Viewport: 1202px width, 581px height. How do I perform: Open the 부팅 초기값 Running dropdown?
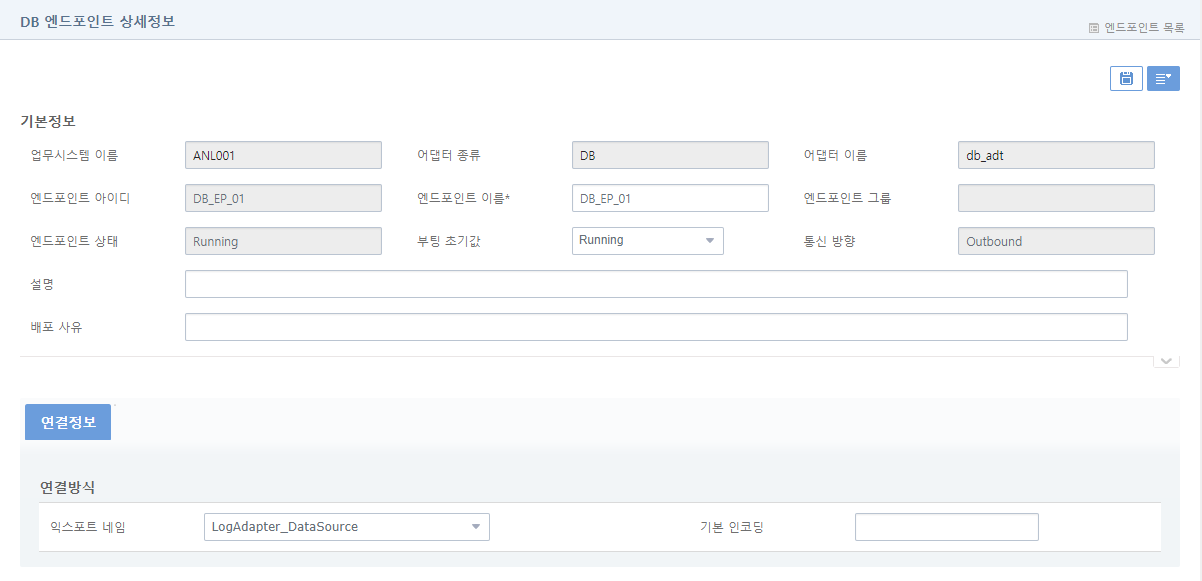[x=647, y=241]
